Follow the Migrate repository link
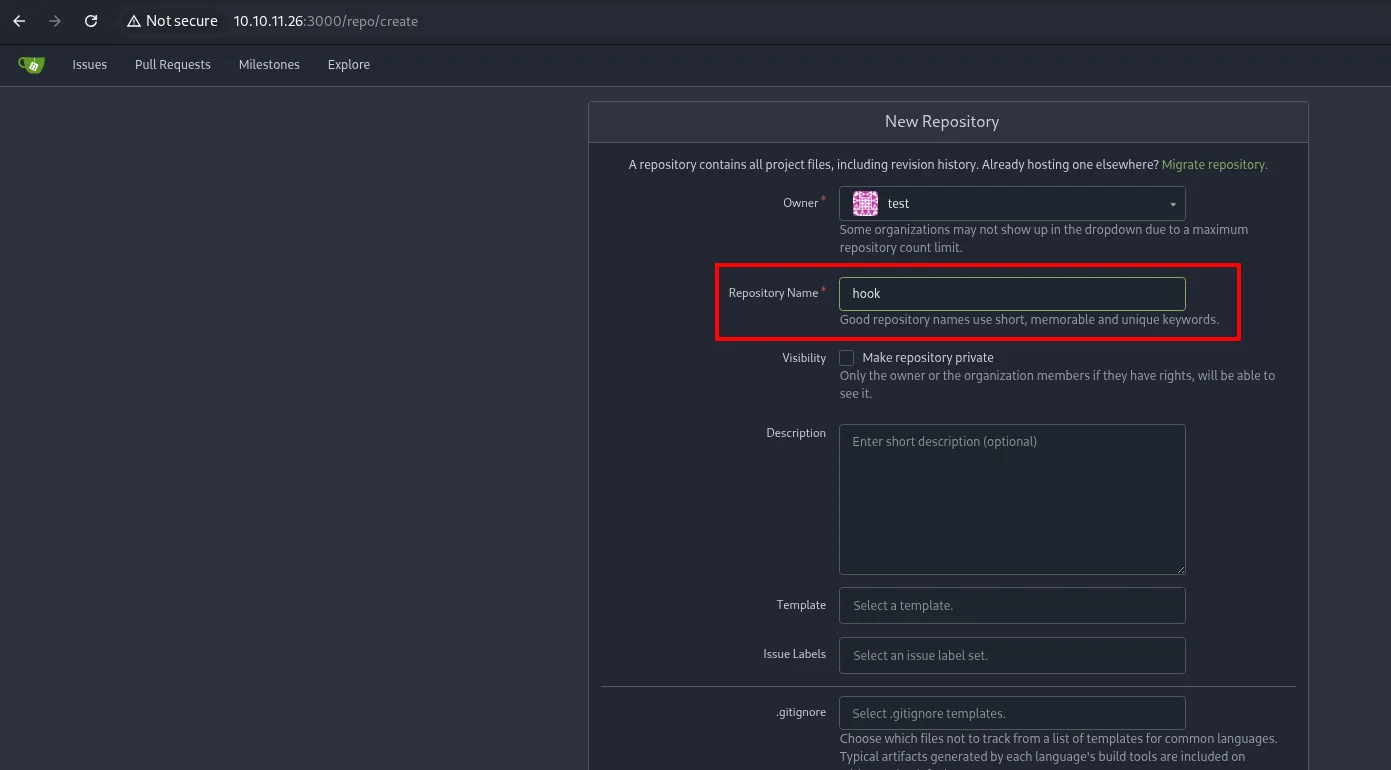1391x770 pixels. coord(1214,165)
